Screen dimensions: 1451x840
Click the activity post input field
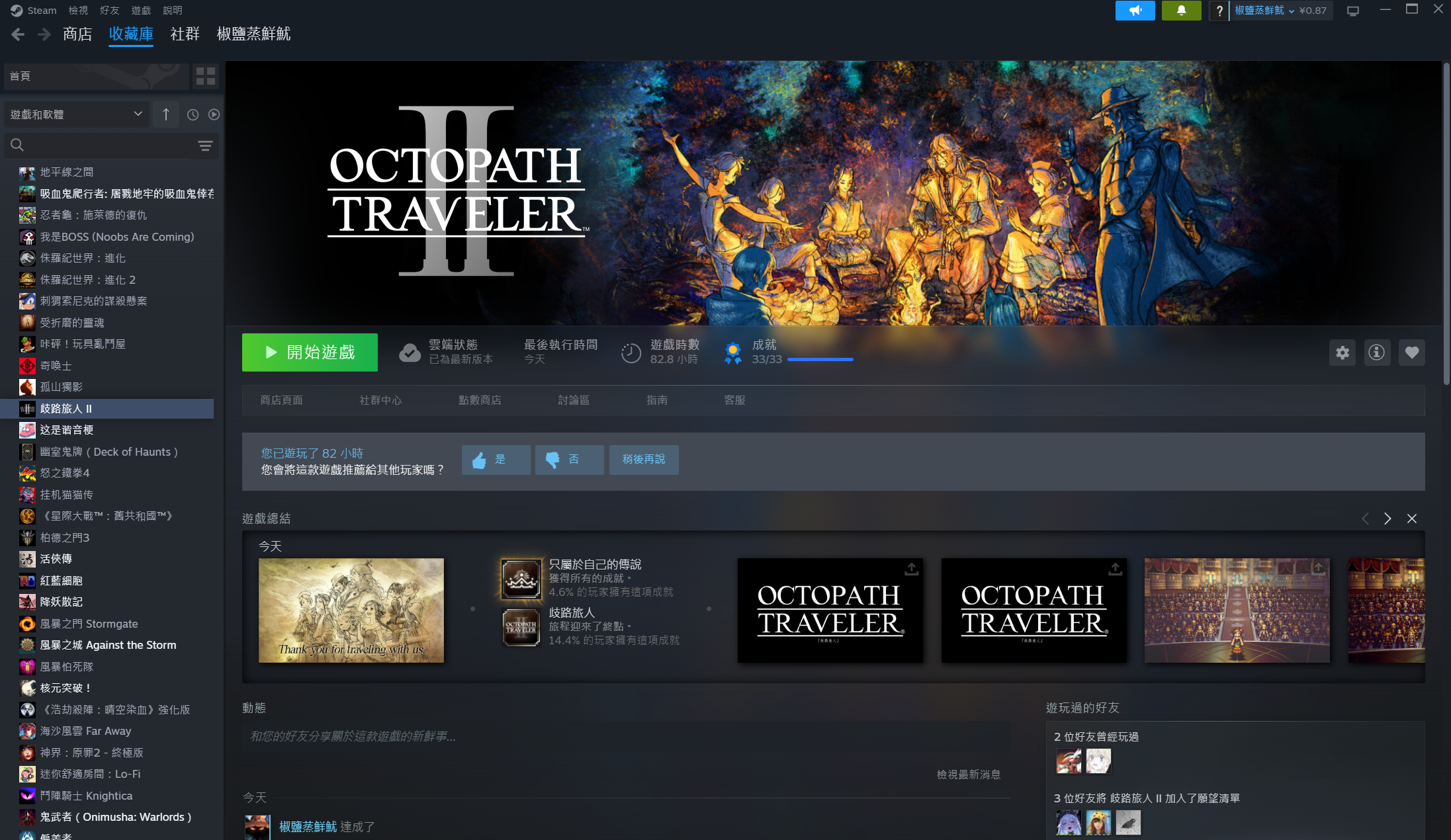pos(626,736)
